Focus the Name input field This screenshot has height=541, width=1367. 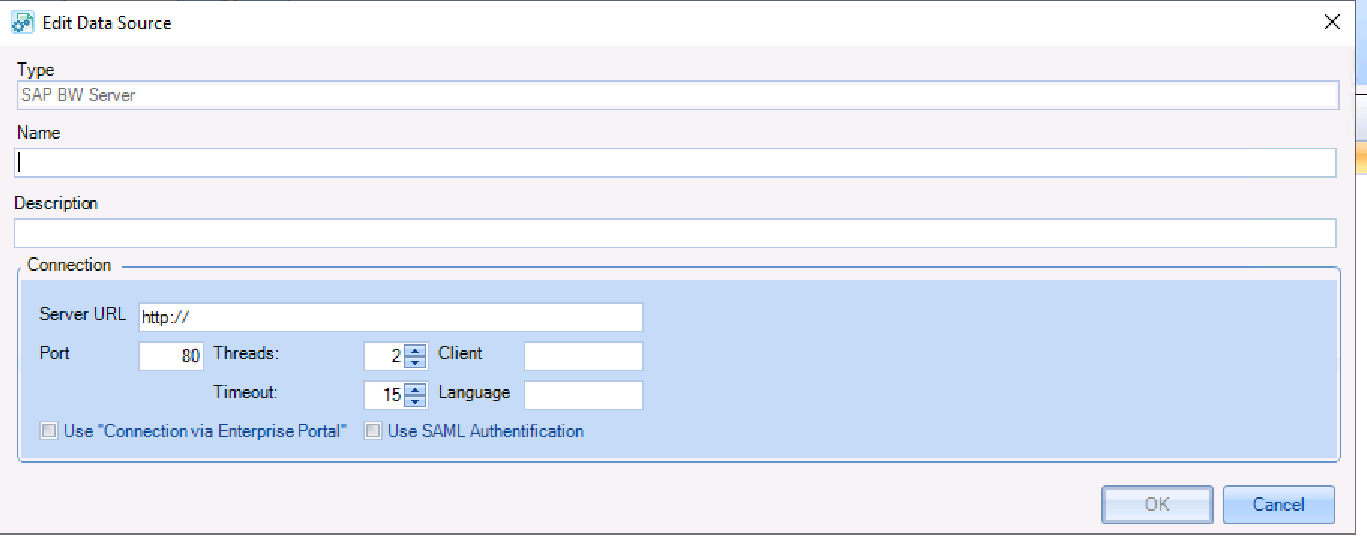coord(676,163)
